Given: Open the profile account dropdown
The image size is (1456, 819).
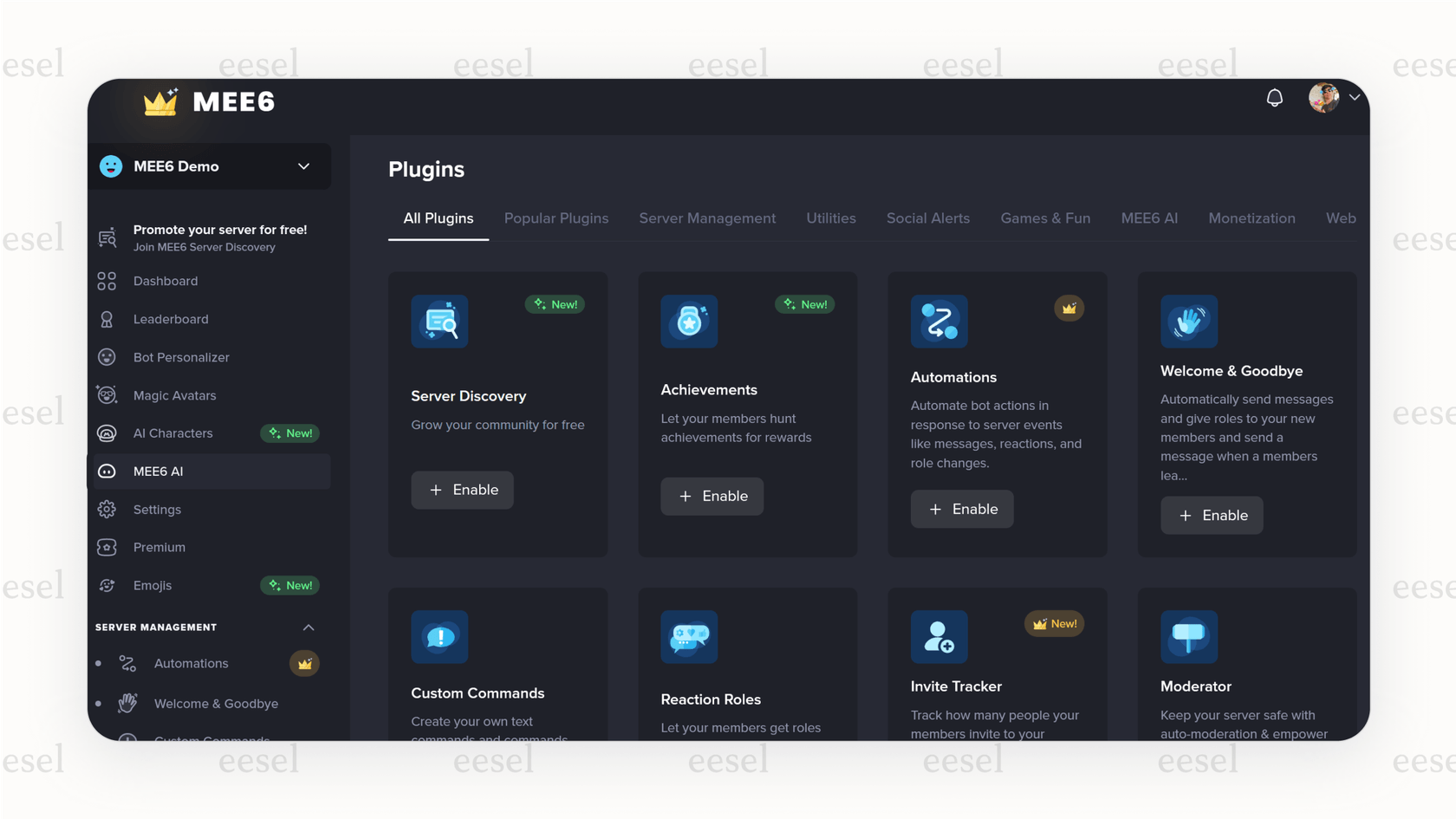Looking at the screenshot, I should click(x=1355, y=97).
